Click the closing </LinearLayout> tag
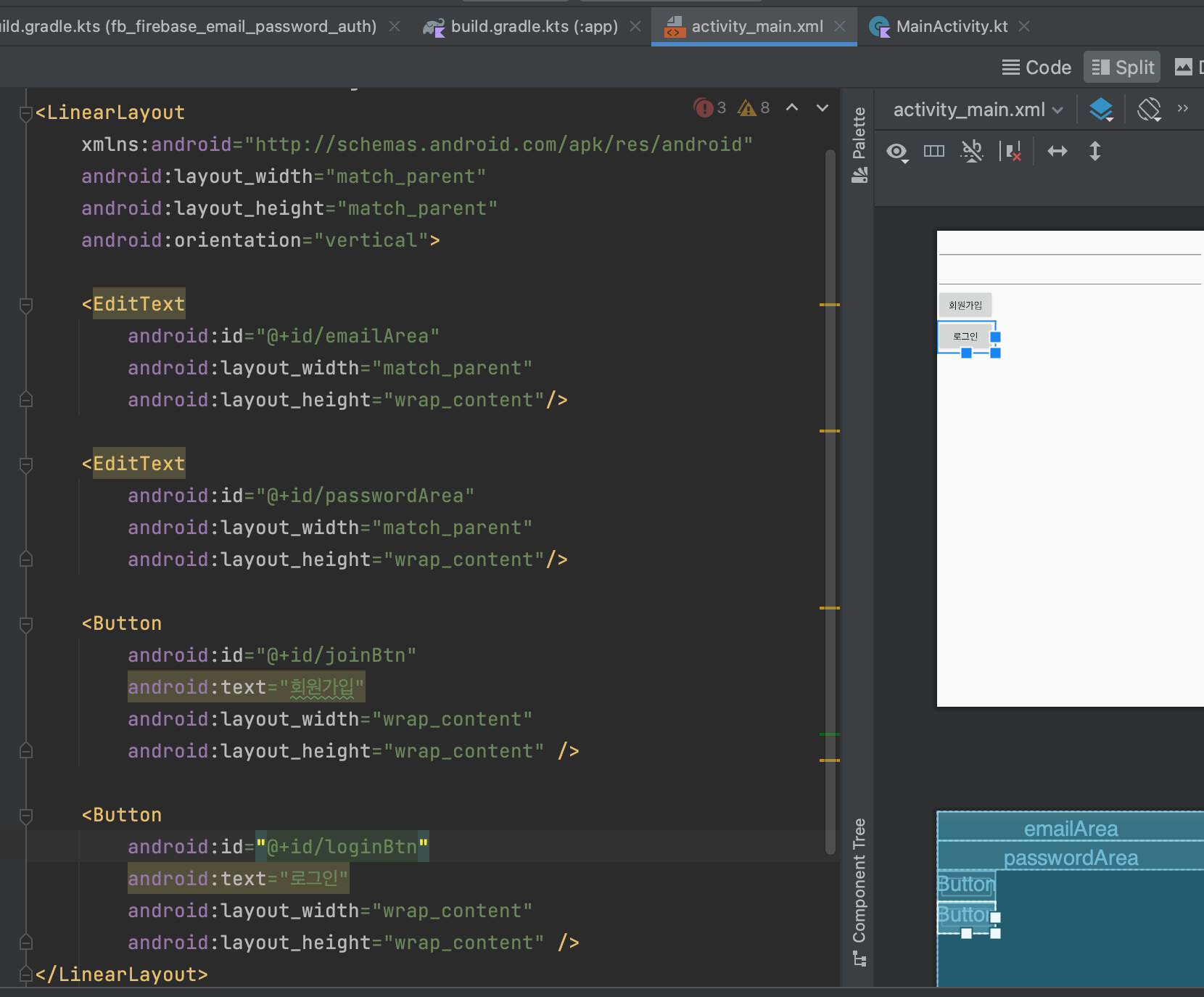The image size is (1204, 997). tap(122, 975)
